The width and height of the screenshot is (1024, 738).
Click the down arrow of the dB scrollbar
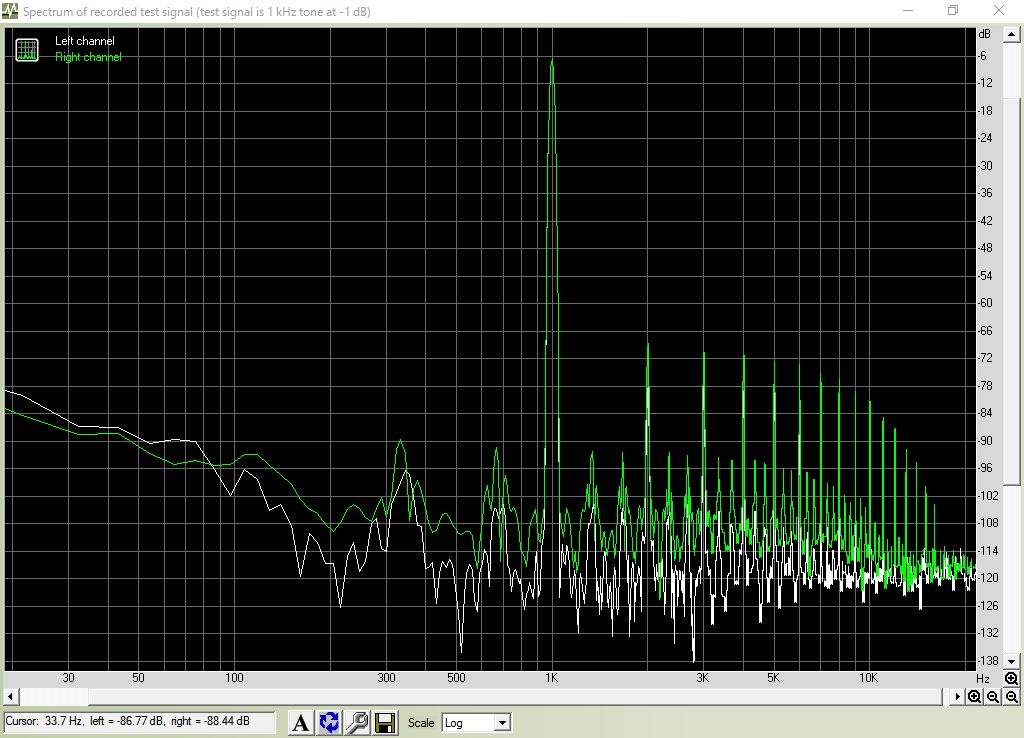click(1012, 661)
